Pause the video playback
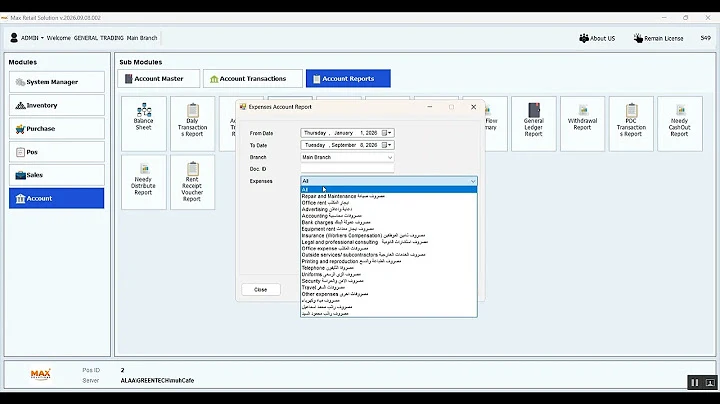Viewport: 720px width, 404px height. (695, 382)
